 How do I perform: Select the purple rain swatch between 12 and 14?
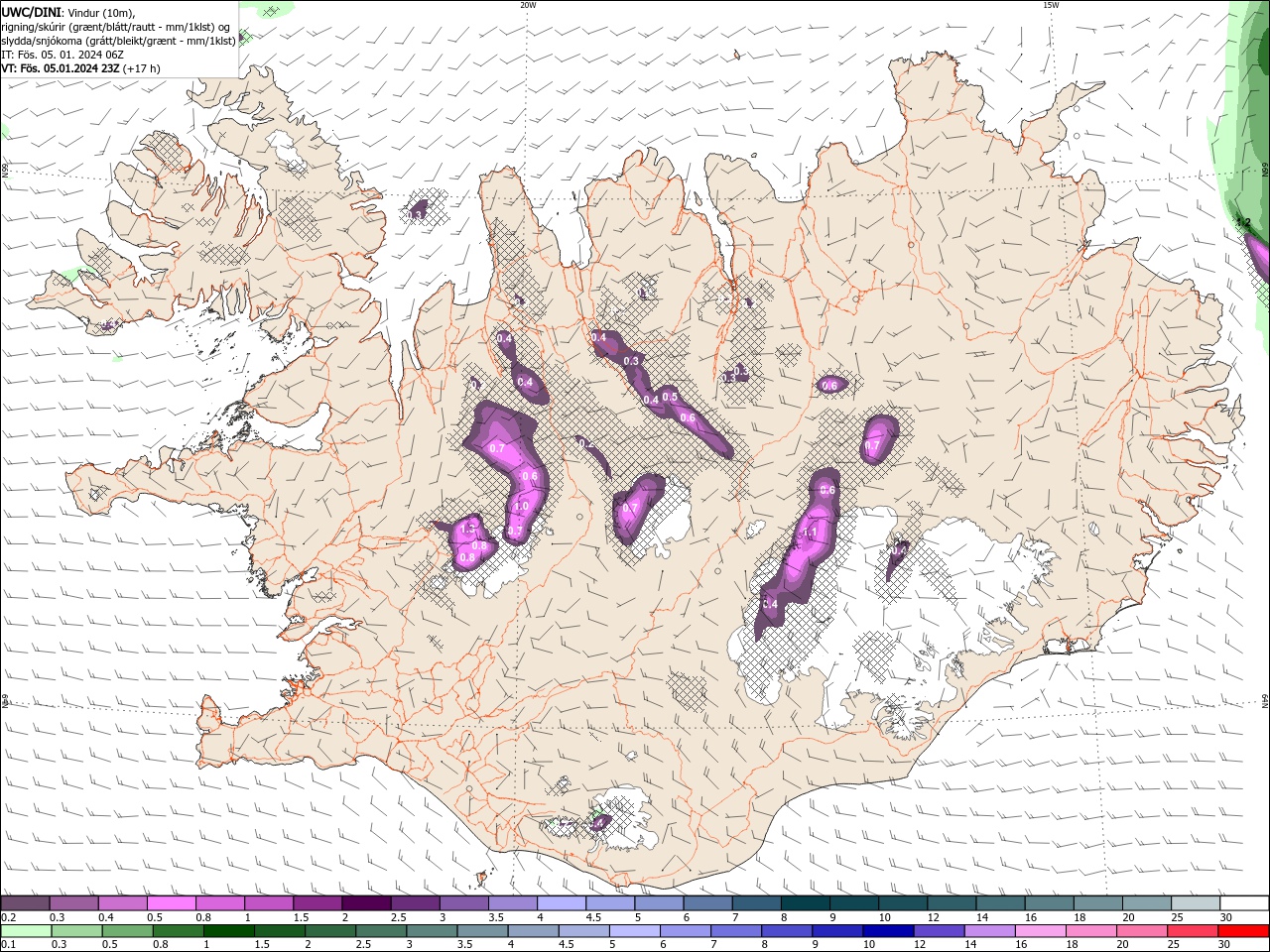tap(940, 930)
